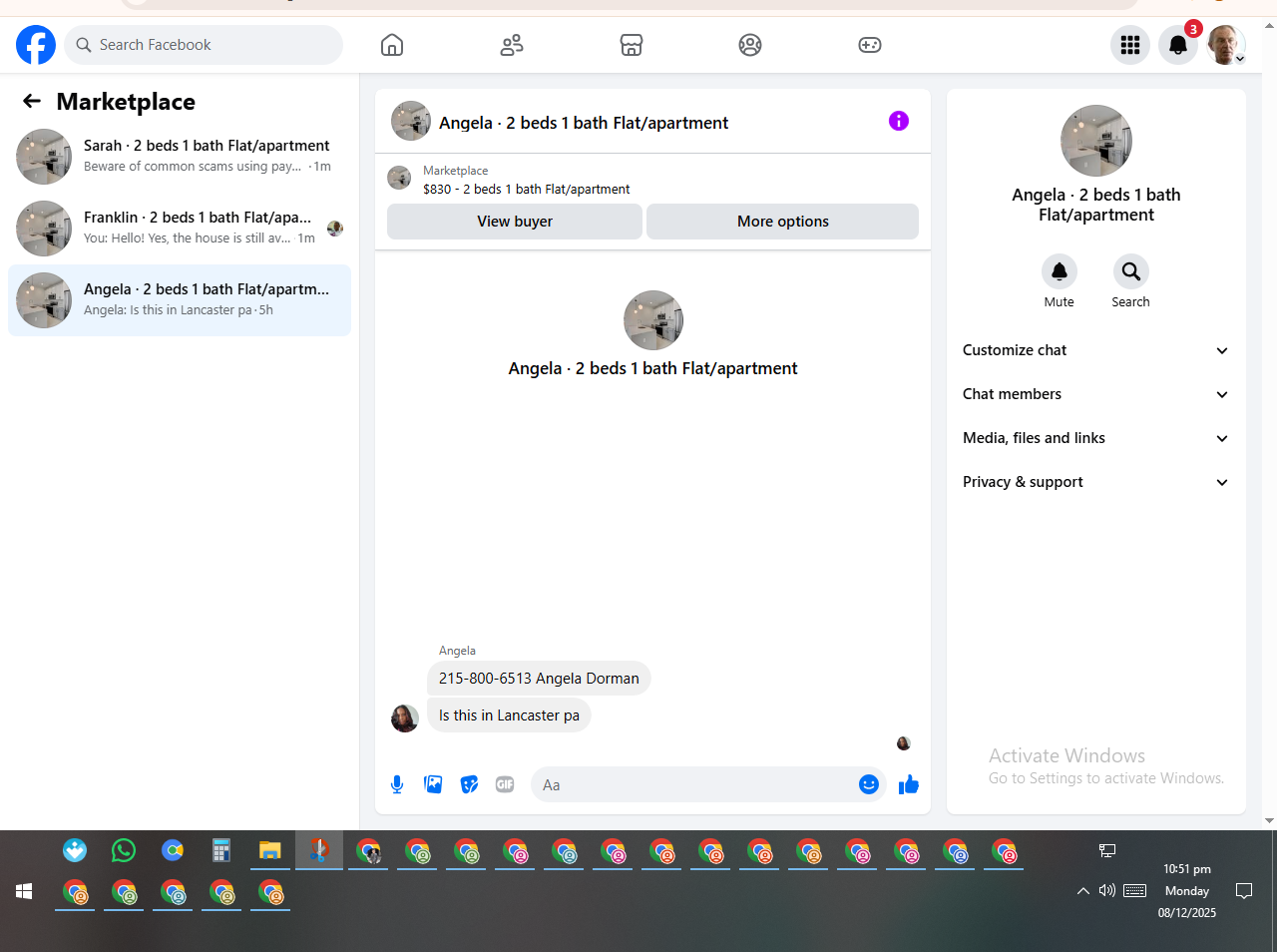Click into the Search Facebook field
This screenshot has width=1277, height=952.
204,45
